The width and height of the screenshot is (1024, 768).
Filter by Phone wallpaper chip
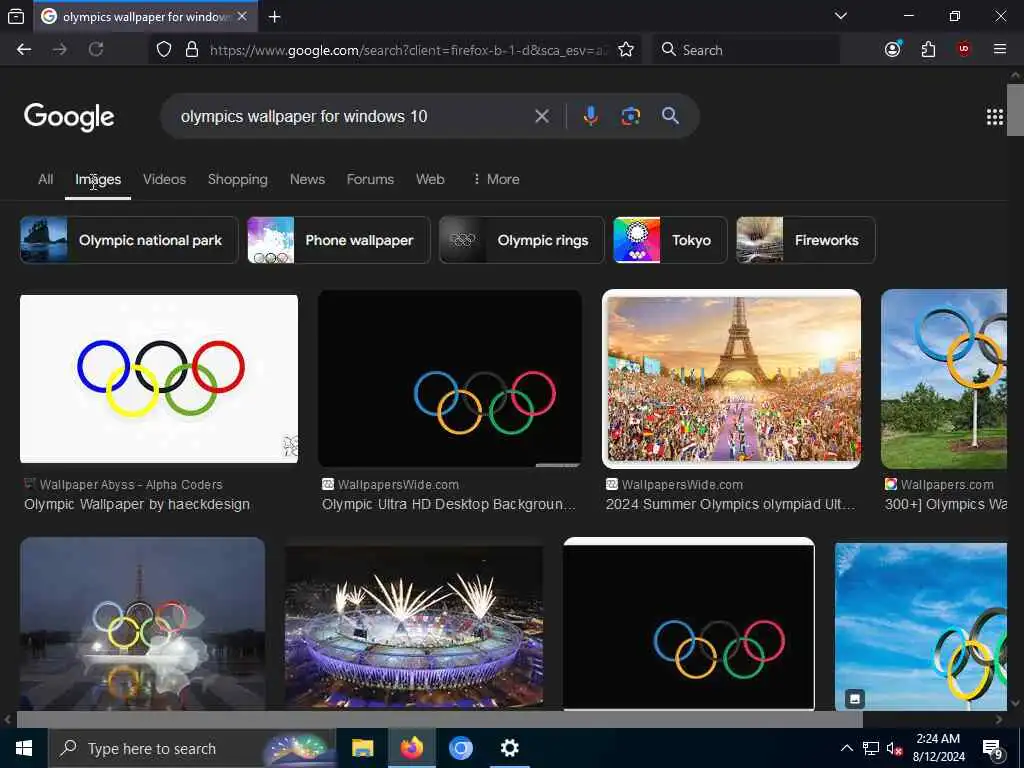pyautogui.click(x=338, y=240)
